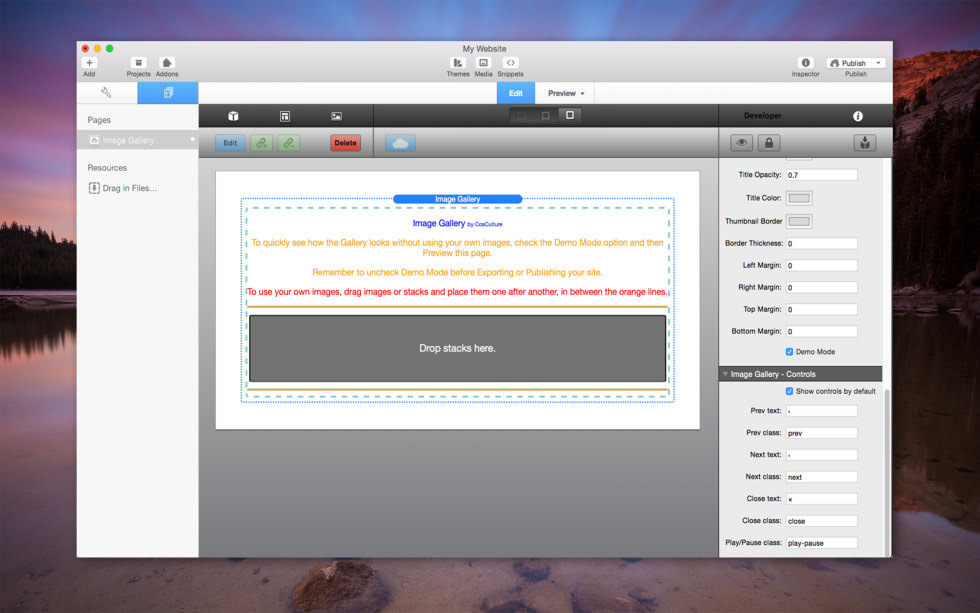The width and height of the screenshot is (980, 613).
Task: Click the Right Margin field
Action: (821, 287)
